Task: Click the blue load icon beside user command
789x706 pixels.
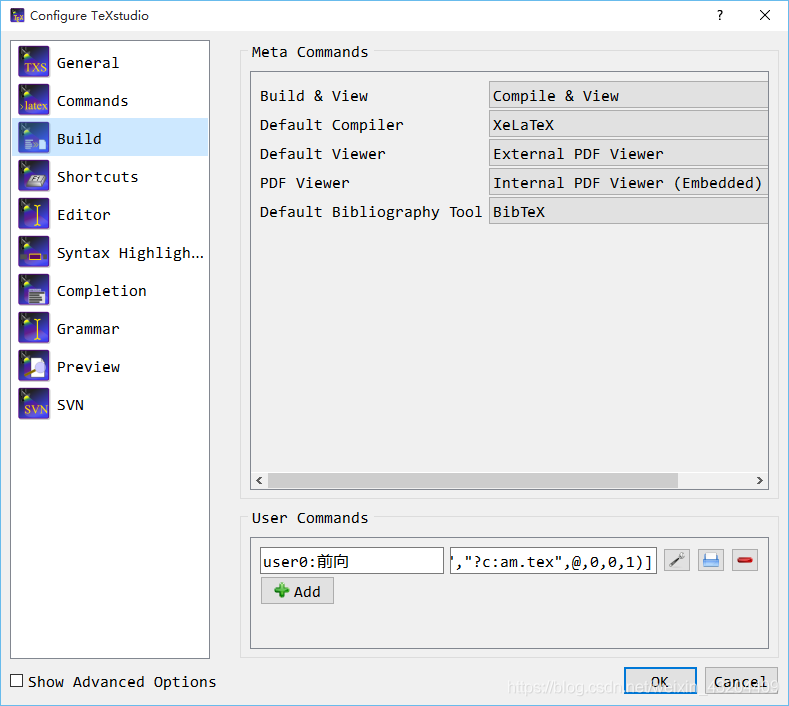Action: coord(711,560)
